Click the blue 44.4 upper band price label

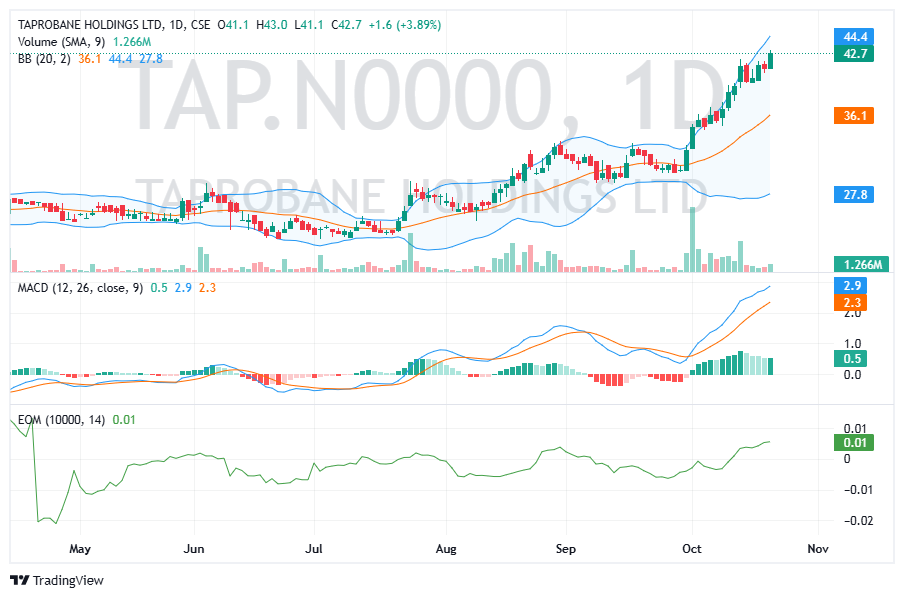tap(854, 37)
